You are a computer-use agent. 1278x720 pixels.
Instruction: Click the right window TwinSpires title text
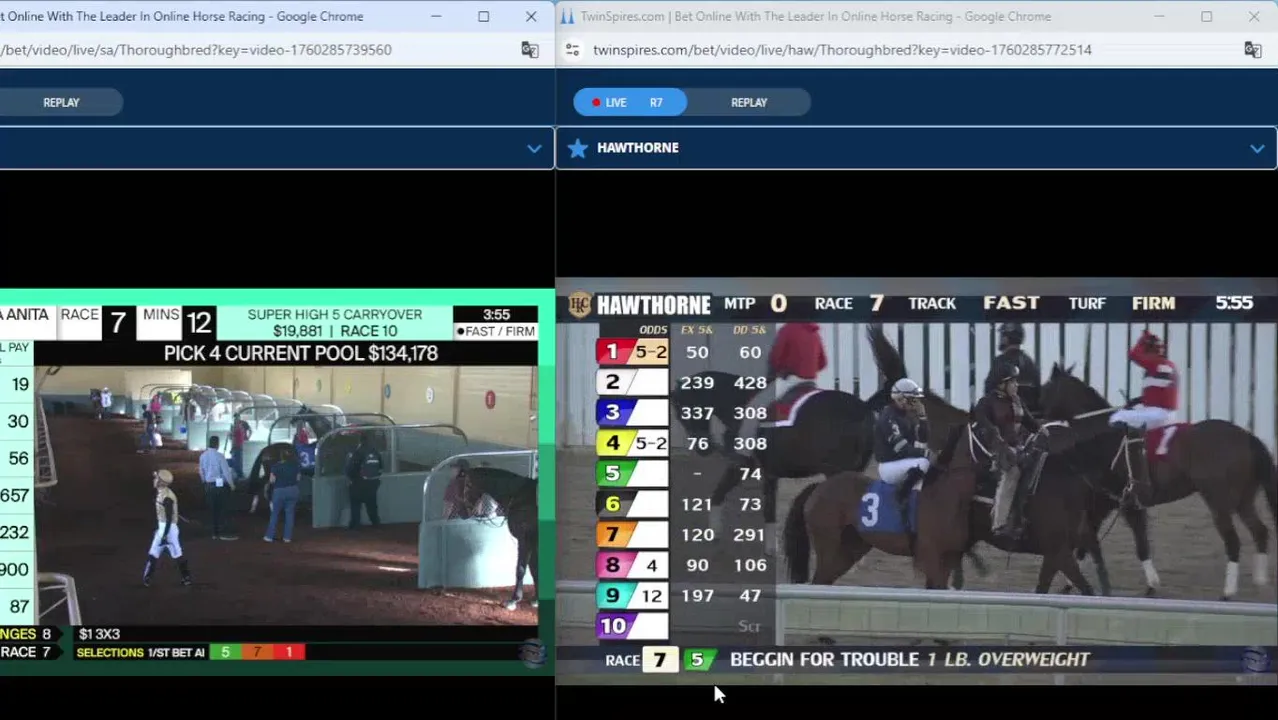click(x=816, y=16)
